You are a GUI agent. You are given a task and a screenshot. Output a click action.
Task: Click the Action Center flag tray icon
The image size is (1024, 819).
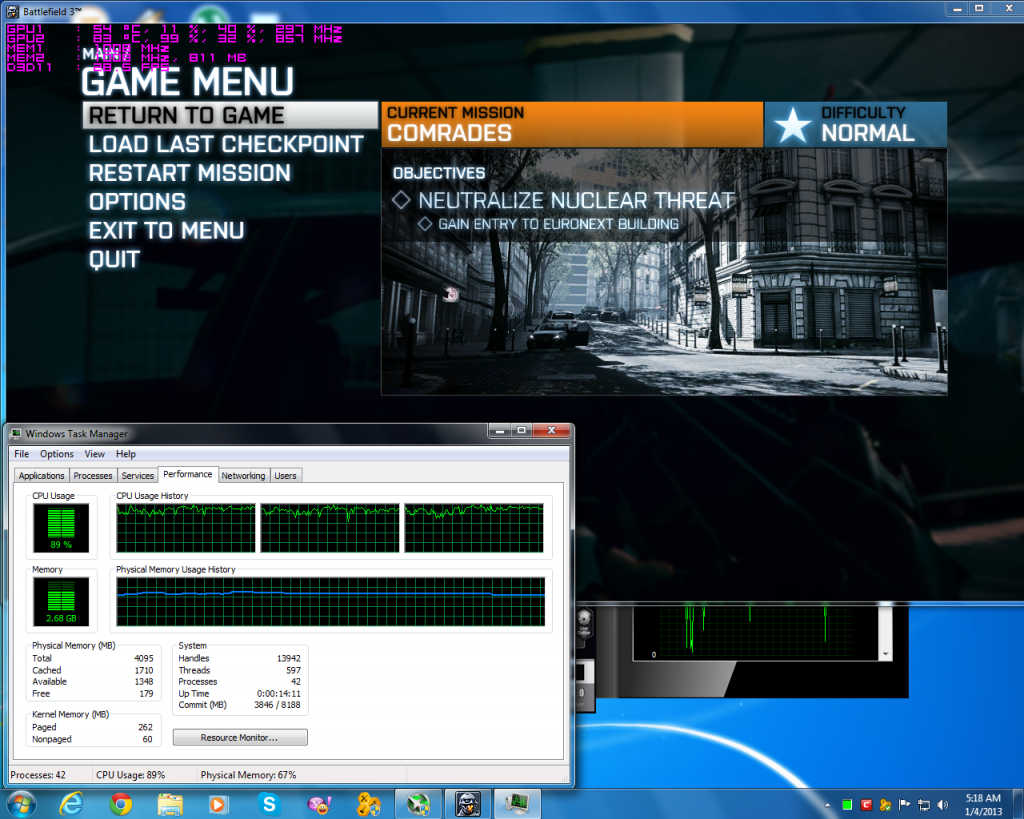coord(904,805)
